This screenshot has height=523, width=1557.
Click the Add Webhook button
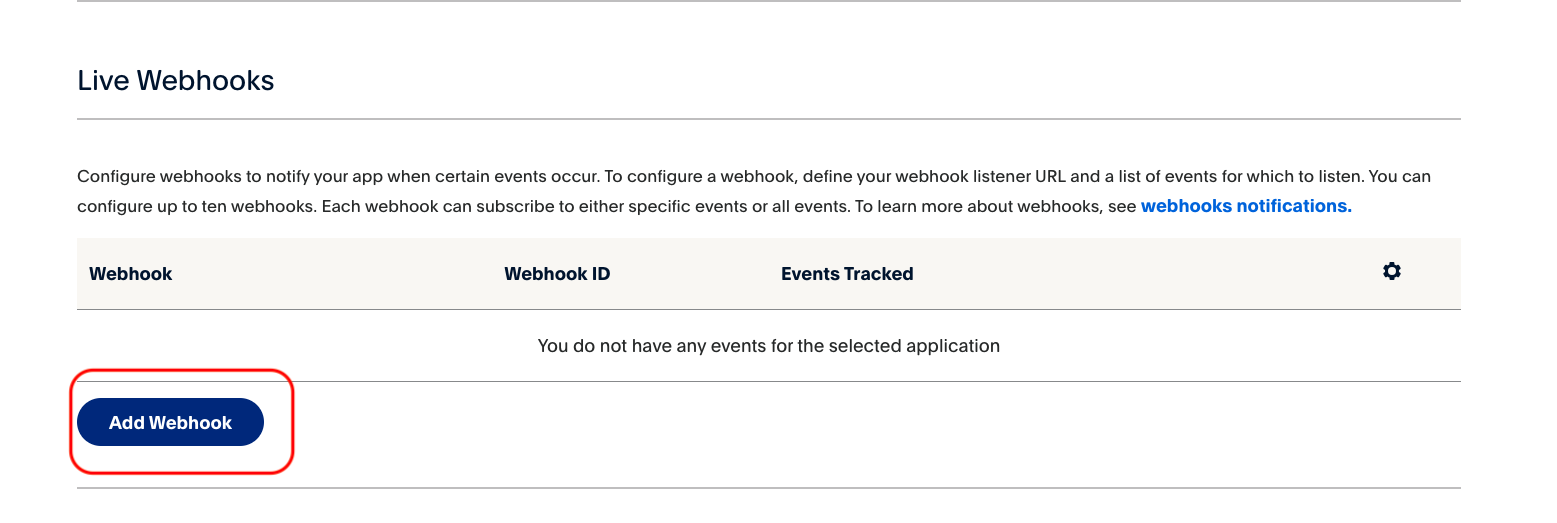pos(170,422)
